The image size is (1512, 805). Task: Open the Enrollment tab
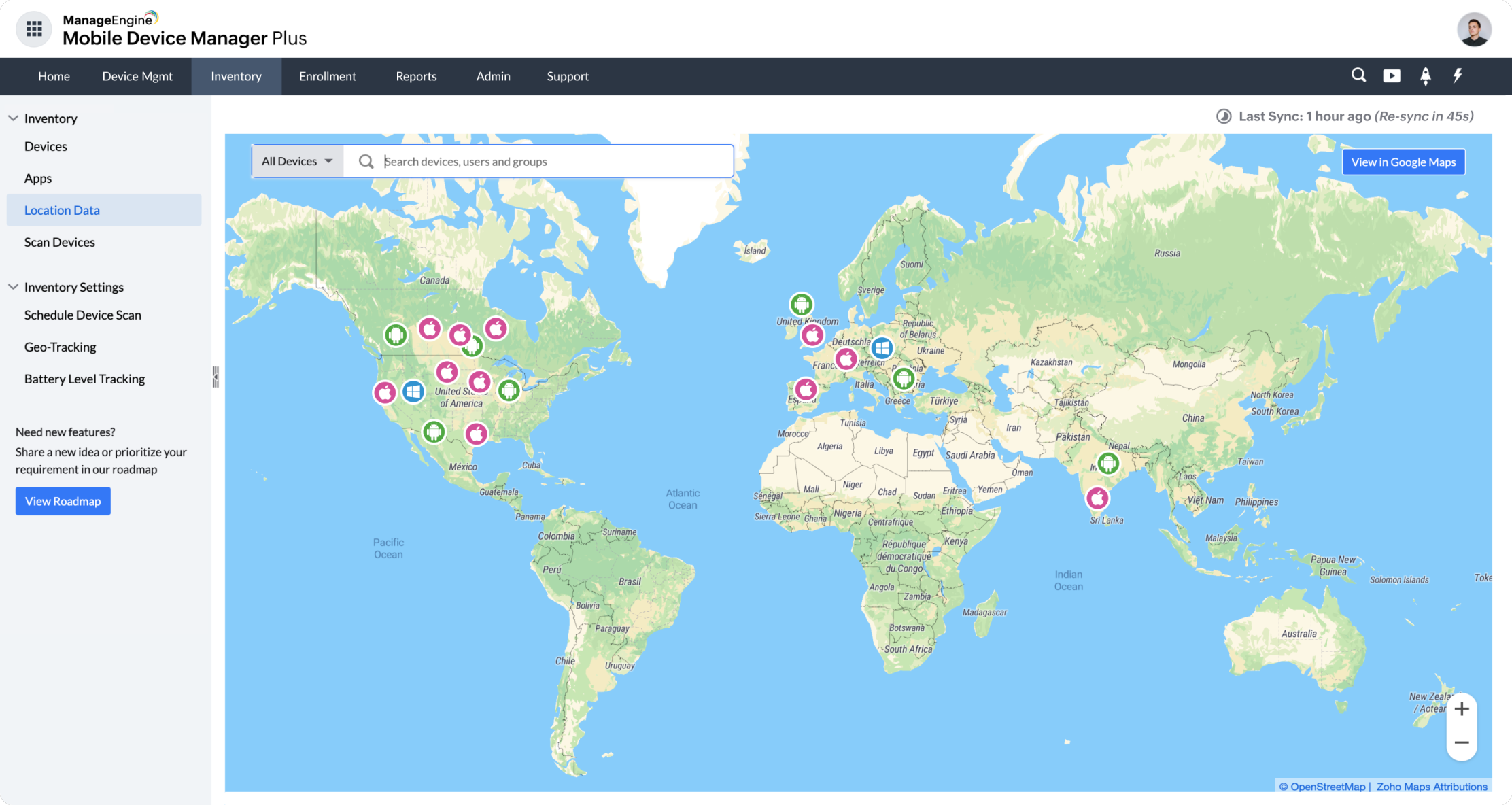(x=327, y=76)
